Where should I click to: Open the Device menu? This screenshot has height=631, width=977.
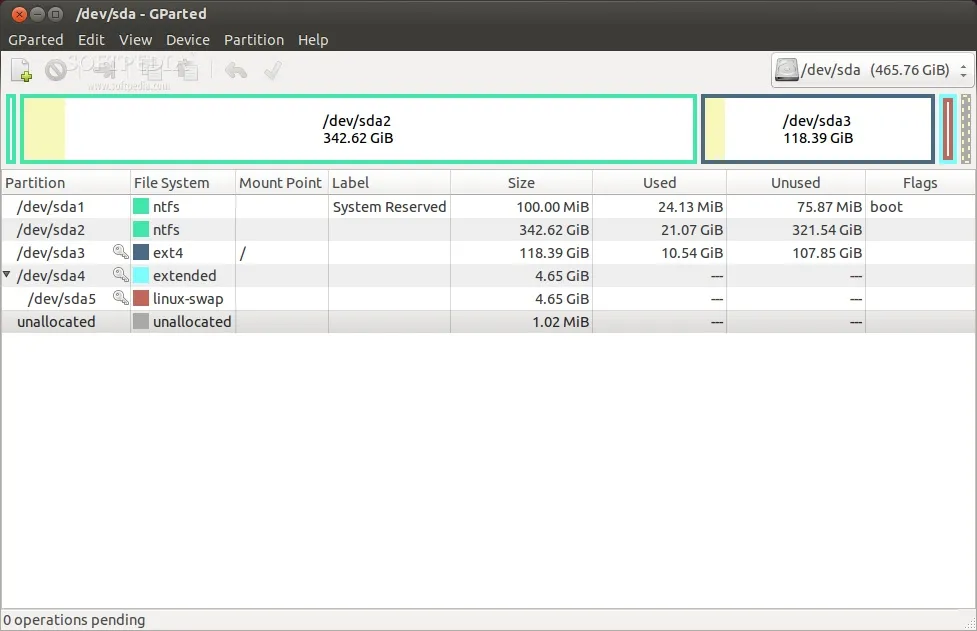point(188,40)
